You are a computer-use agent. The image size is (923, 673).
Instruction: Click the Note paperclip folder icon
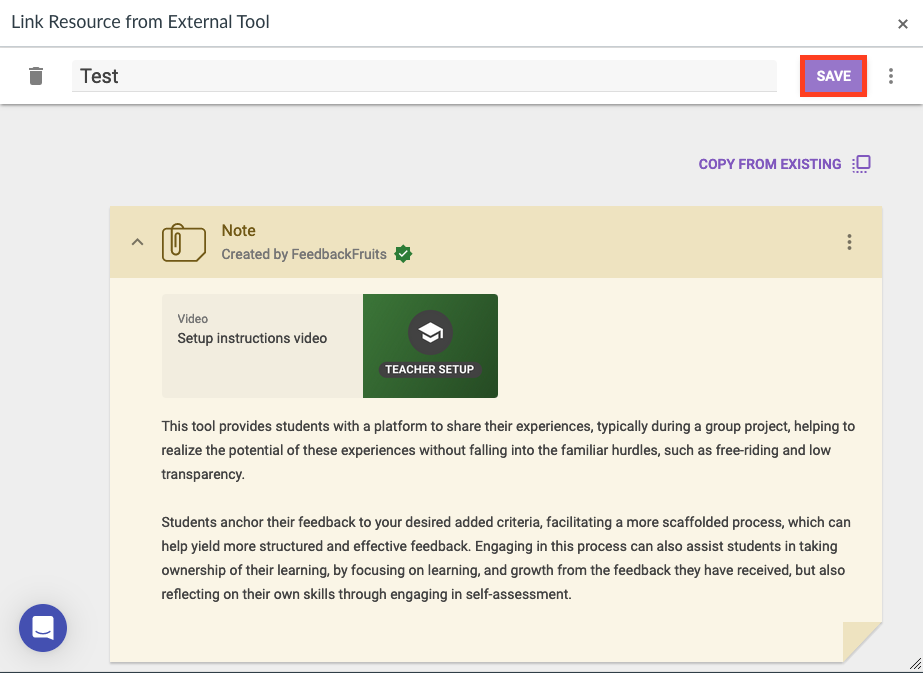tap(184, 242)
